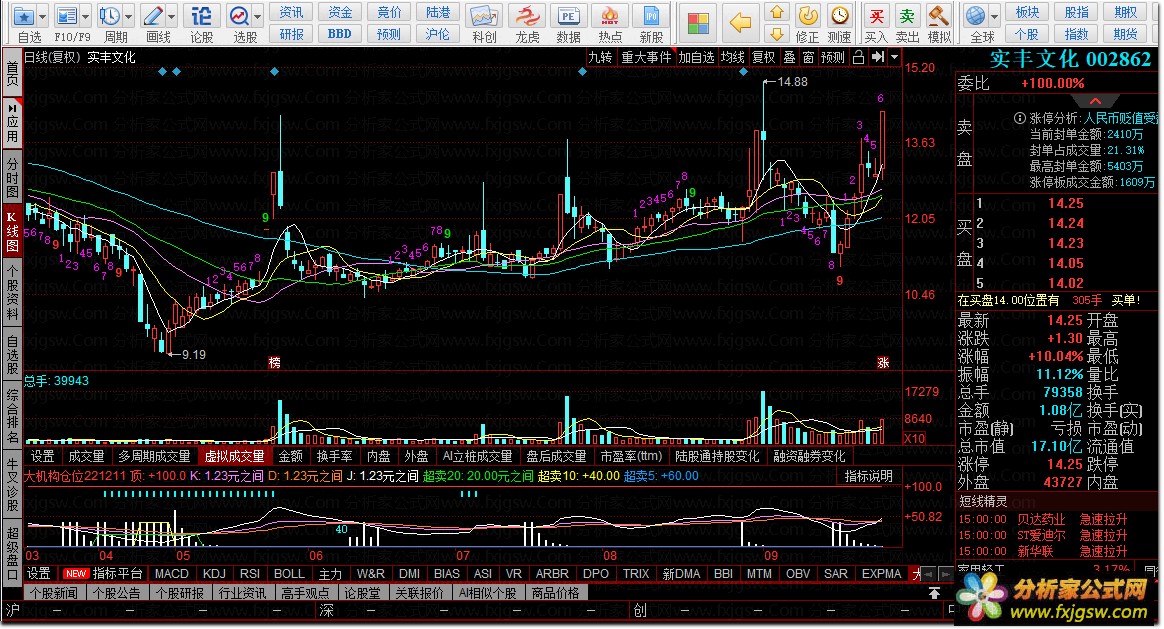Screen dimensions: 1164x629
Task: Expand the 周期 period dropdown arrow
Action: coord(128,16)
